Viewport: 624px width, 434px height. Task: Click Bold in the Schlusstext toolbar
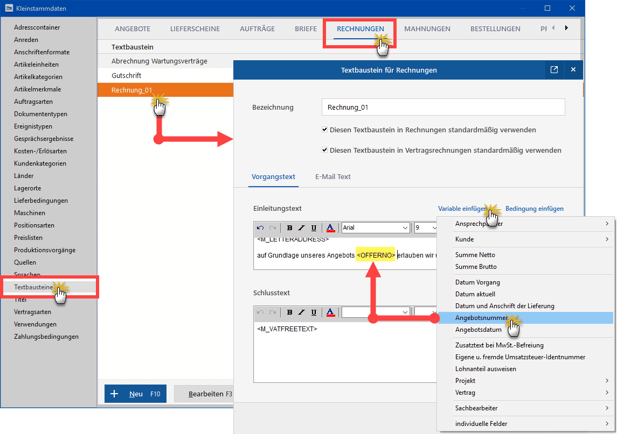[x=290, y=313]
